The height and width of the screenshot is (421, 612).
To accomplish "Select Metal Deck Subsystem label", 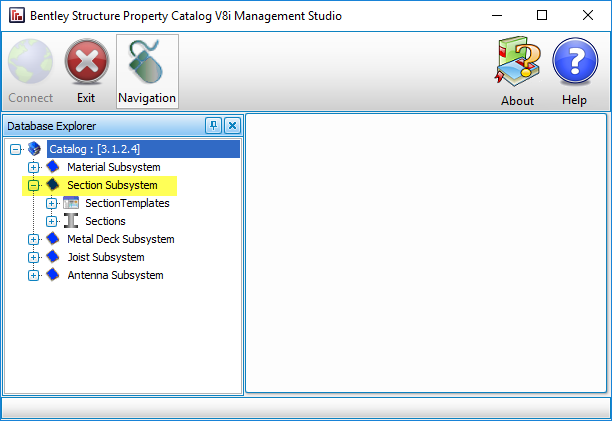I will coord(121,239).
